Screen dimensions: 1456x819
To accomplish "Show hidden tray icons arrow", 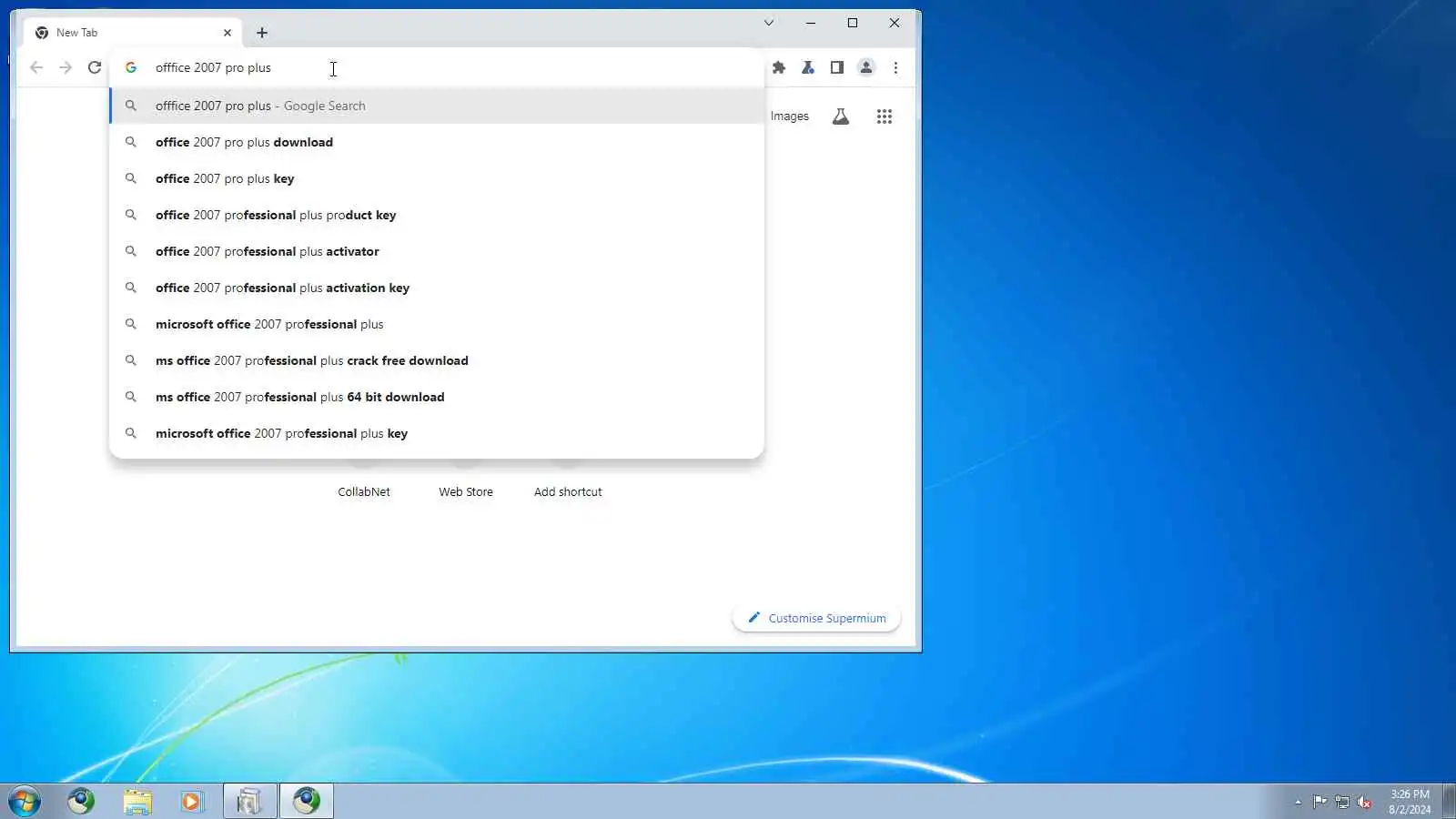I will click(1298, 802).
